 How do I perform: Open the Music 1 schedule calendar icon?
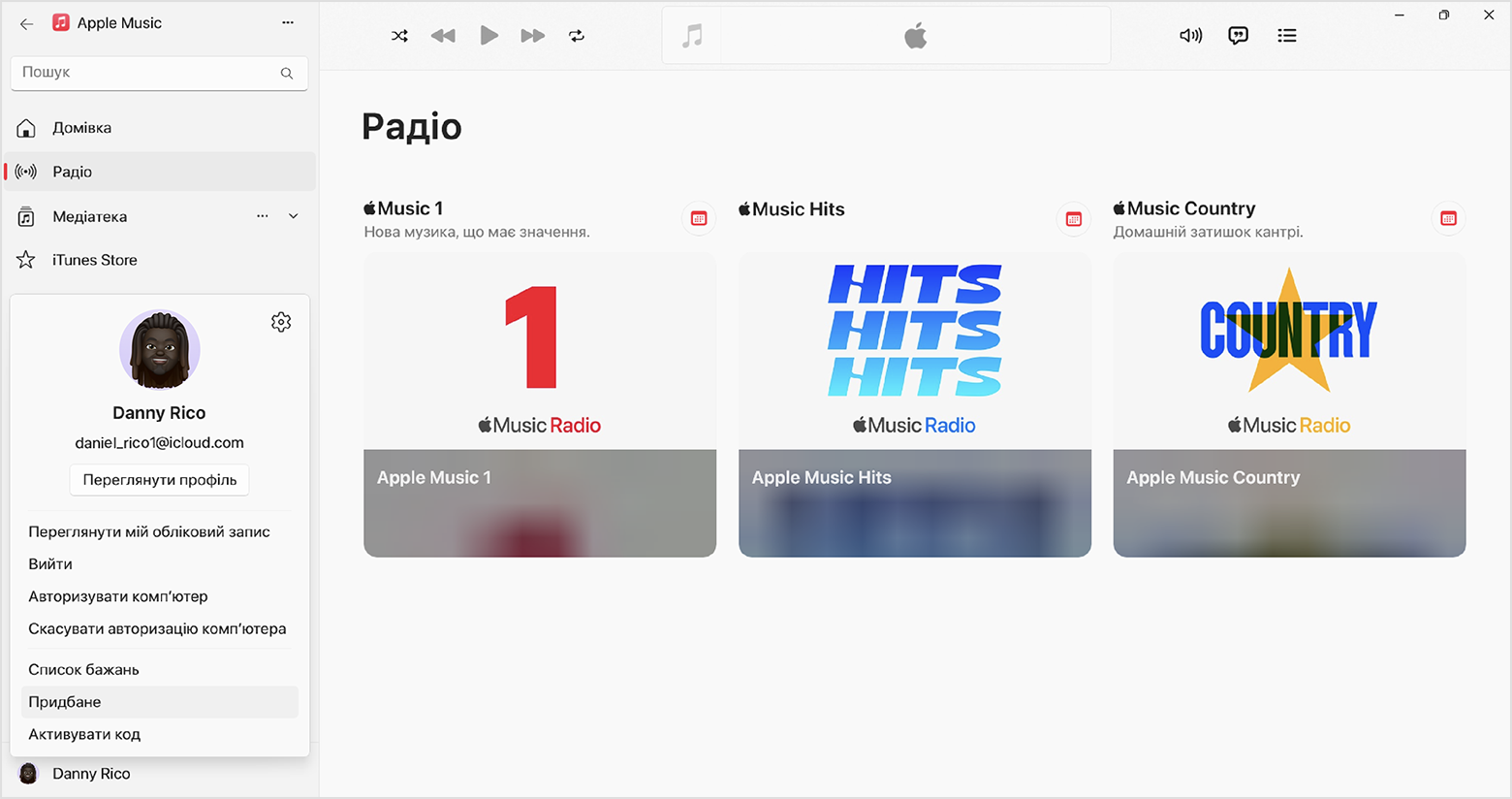coord(699,218)
